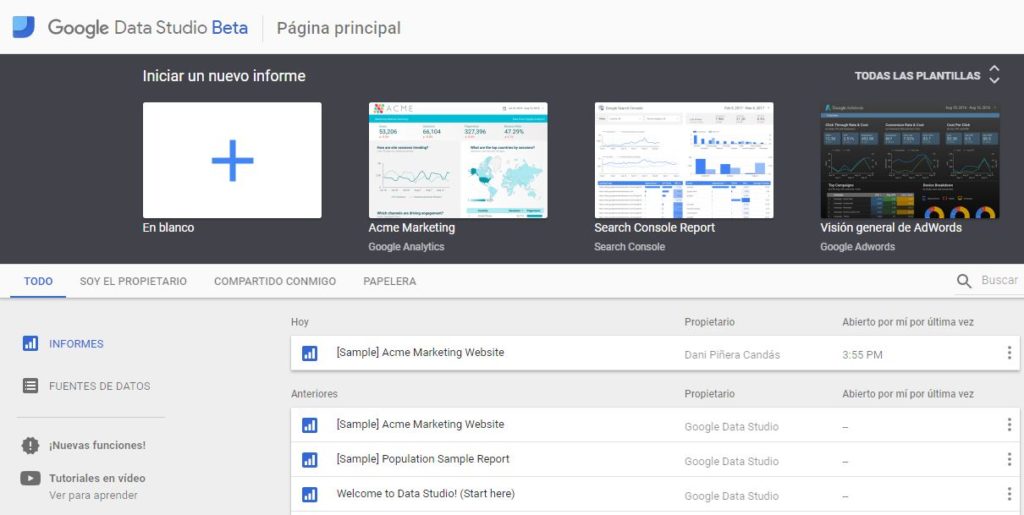Click the Search Console Report template title

[654, 228]
